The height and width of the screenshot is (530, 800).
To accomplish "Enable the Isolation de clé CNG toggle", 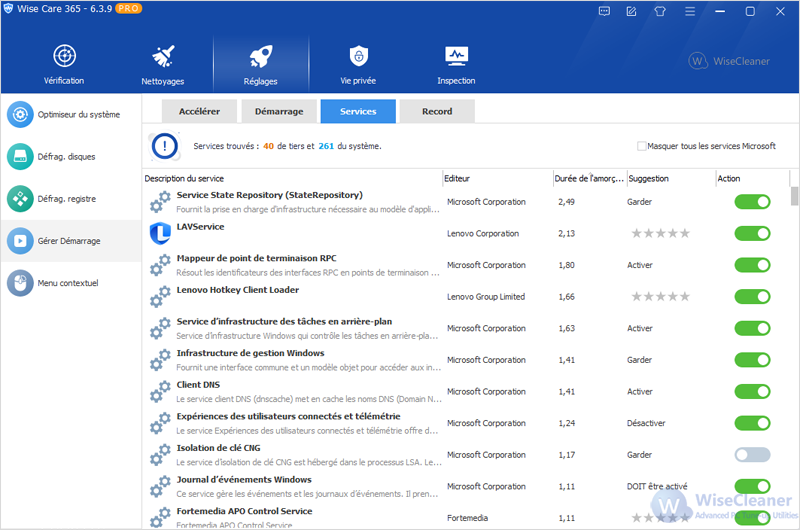I will click(753, 455).
